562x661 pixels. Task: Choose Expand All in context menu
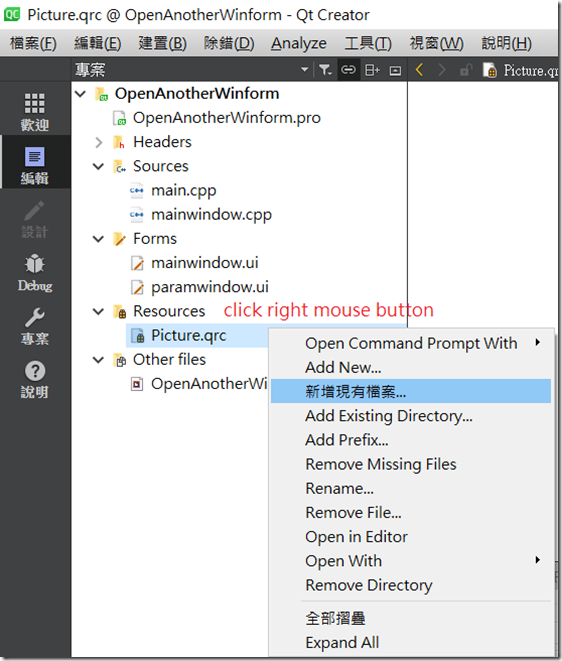[x=411, y=642]
